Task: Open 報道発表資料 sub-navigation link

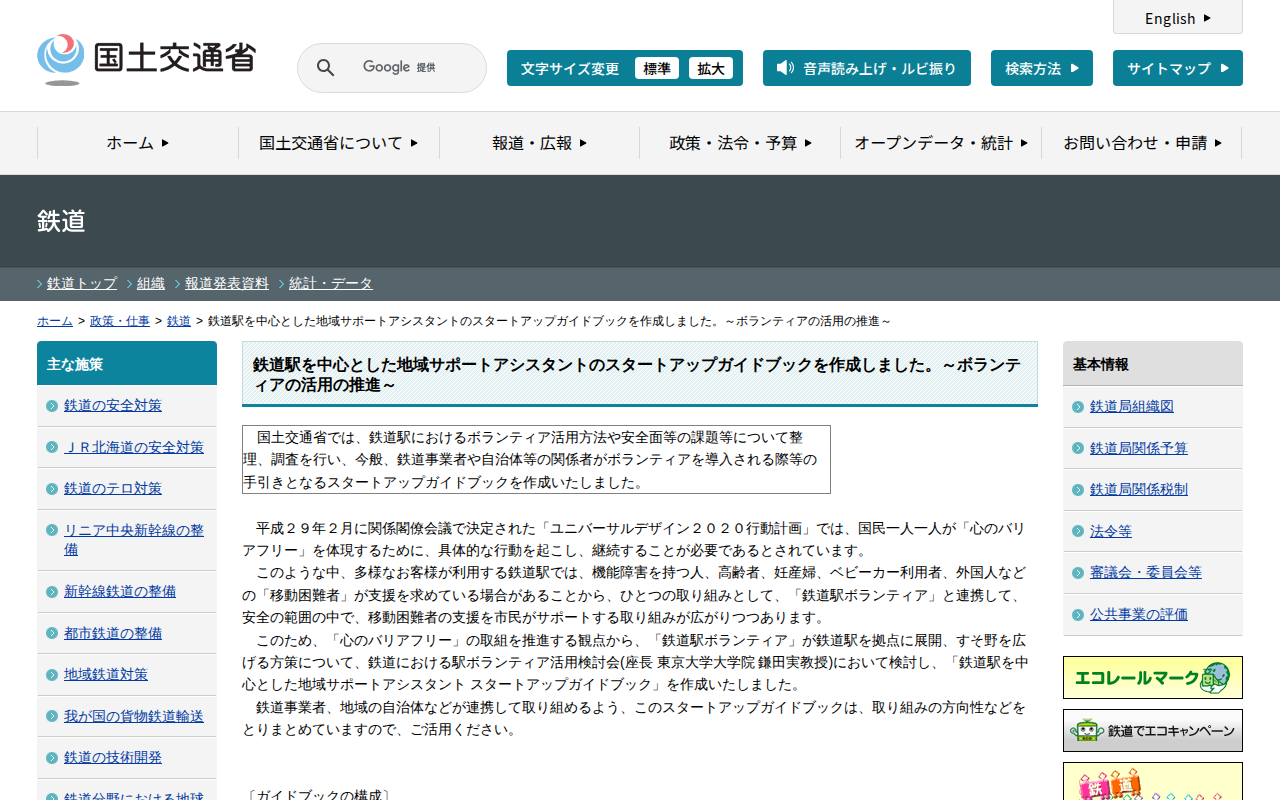Action: (227, 284)
